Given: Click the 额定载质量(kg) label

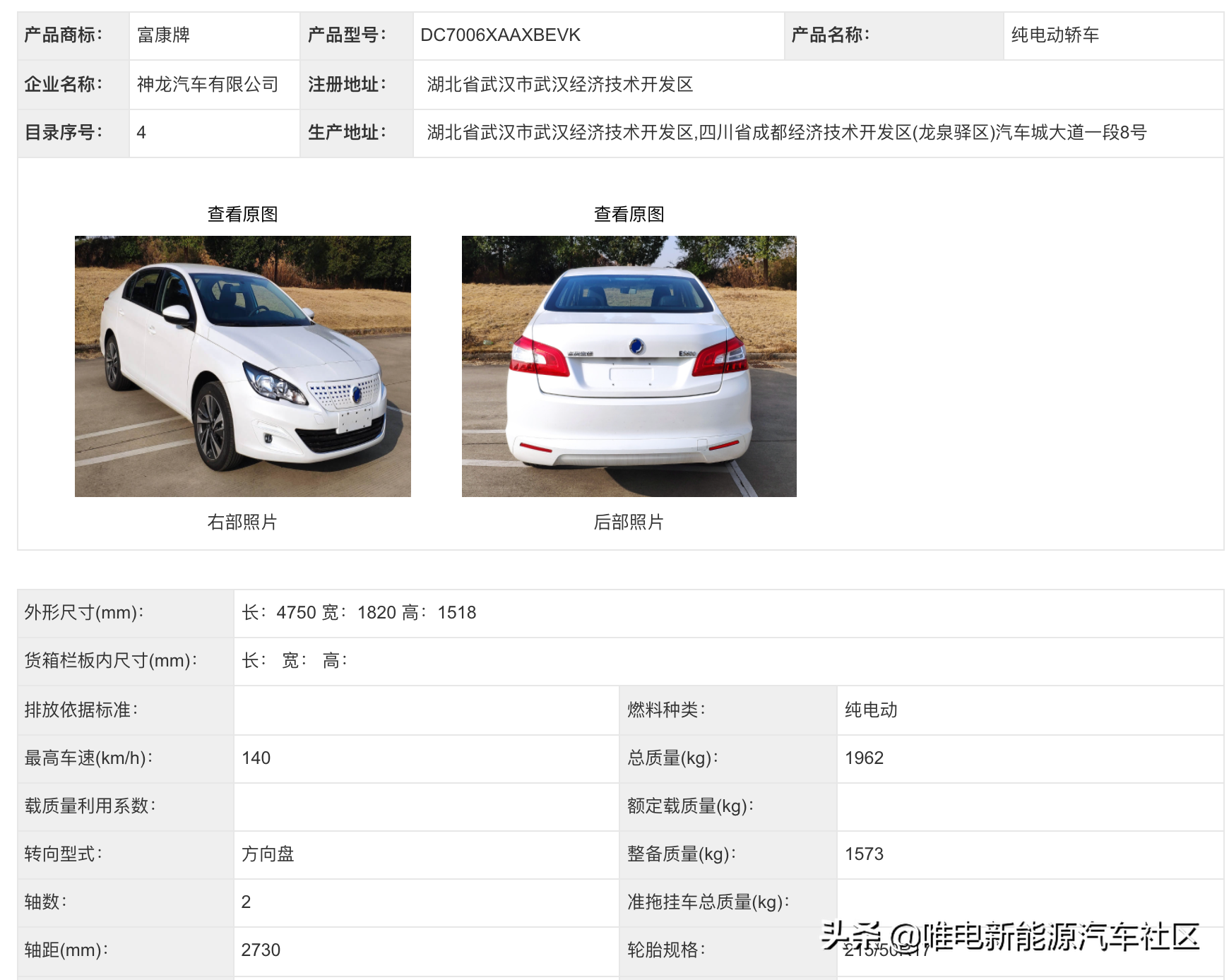Looking at the screenshot, I should 690,806.
